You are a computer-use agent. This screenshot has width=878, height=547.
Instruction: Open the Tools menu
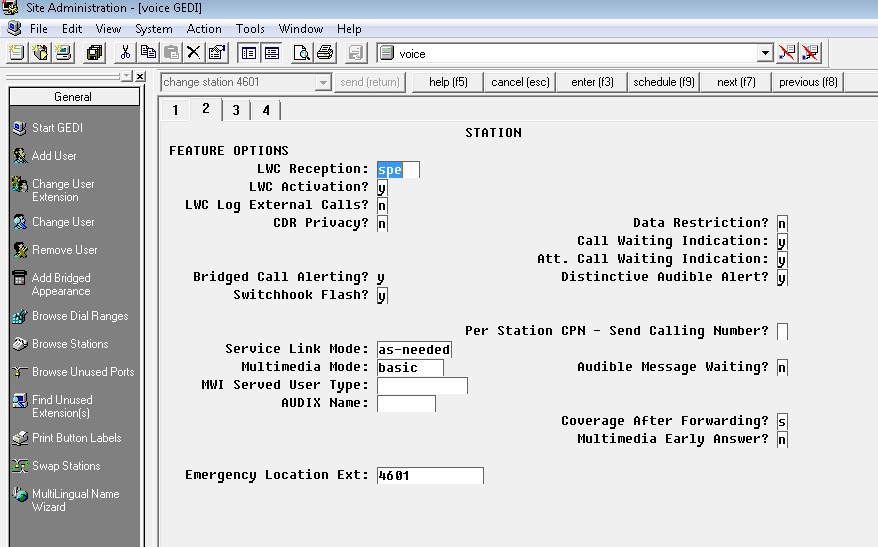click(x=250, y=29)
